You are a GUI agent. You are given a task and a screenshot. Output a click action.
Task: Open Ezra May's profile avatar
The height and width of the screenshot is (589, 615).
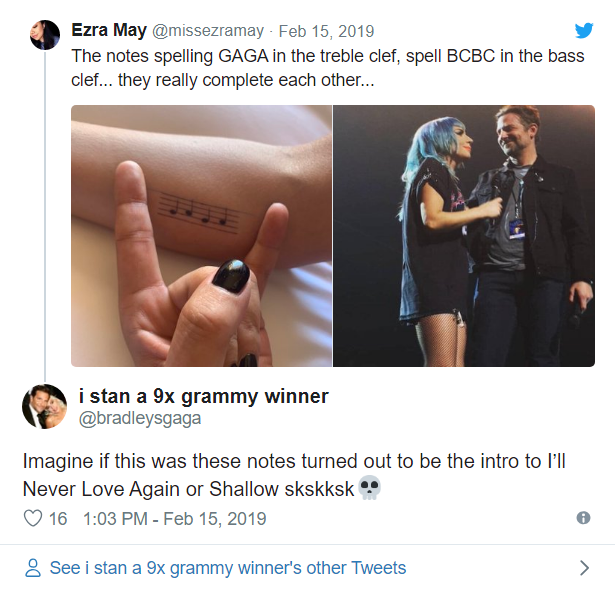(45, 34)
